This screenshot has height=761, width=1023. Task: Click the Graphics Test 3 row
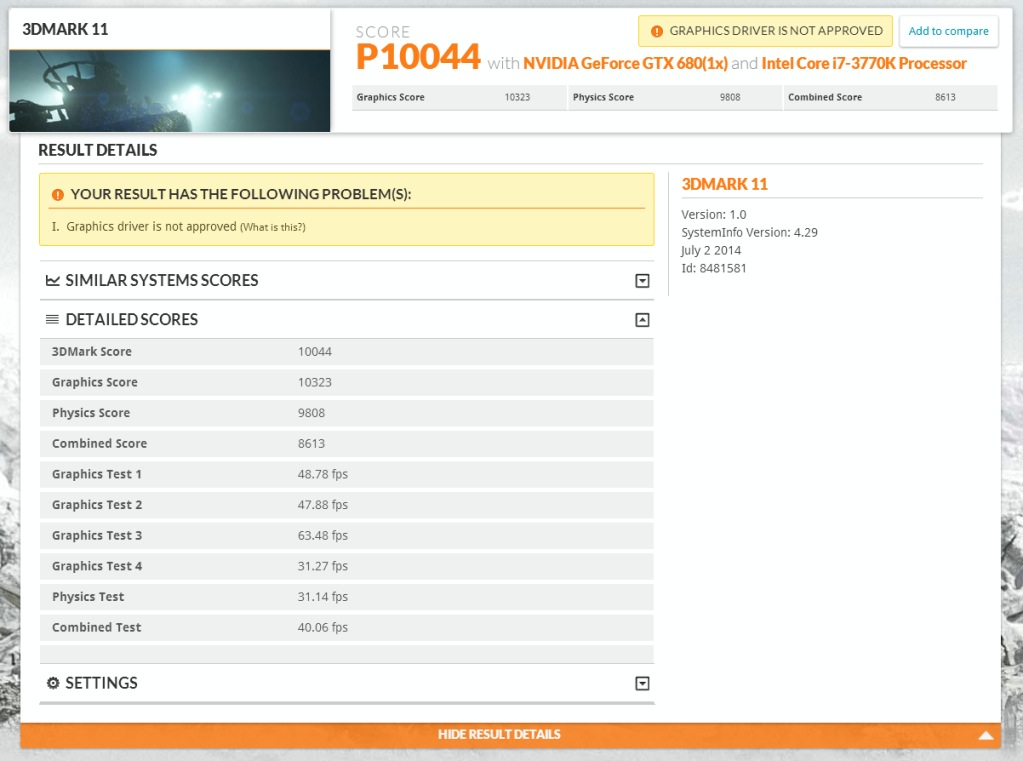click(x=346, y=536)
